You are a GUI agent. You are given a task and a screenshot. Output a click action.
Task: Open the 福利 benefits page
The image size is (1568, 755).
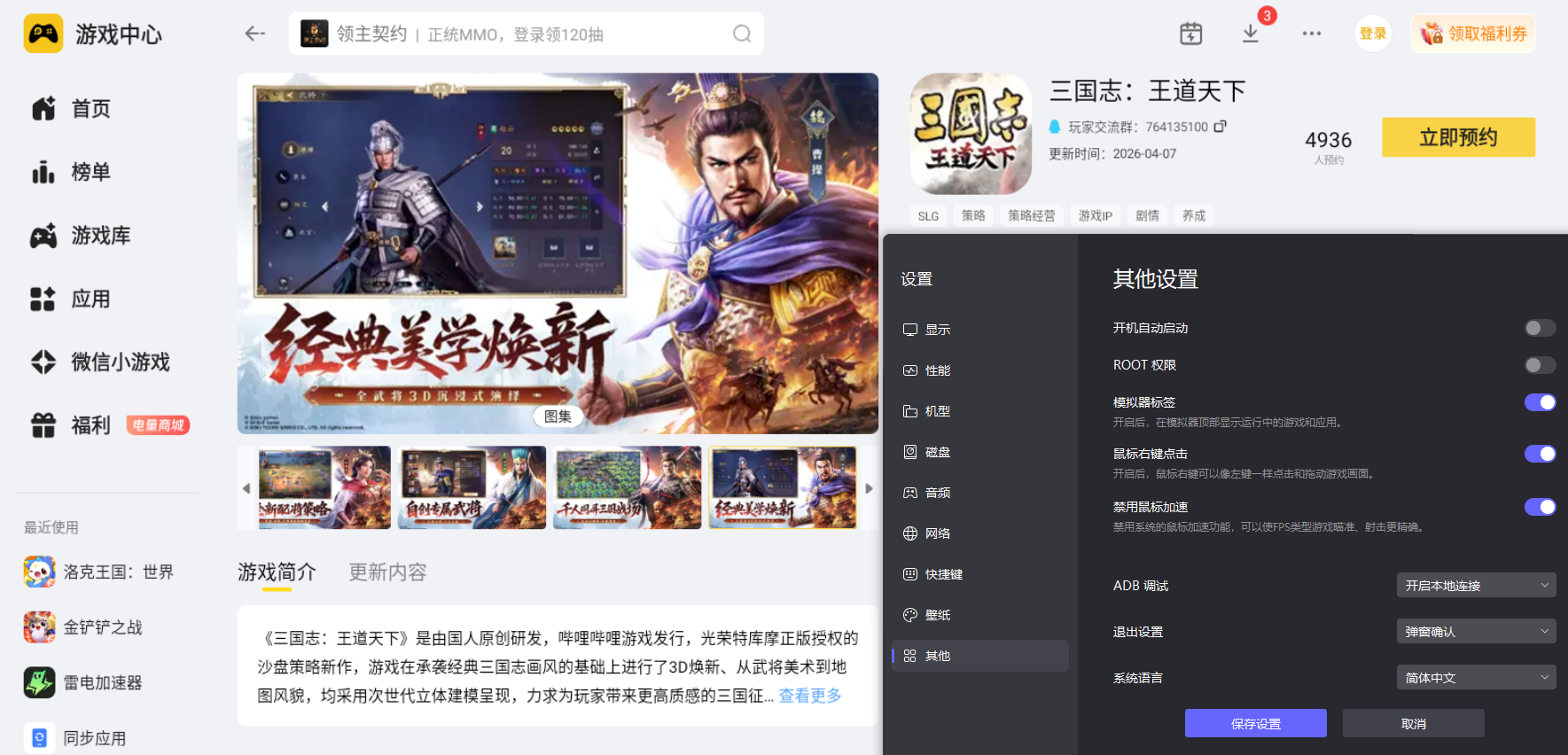[x=71, y=425]
